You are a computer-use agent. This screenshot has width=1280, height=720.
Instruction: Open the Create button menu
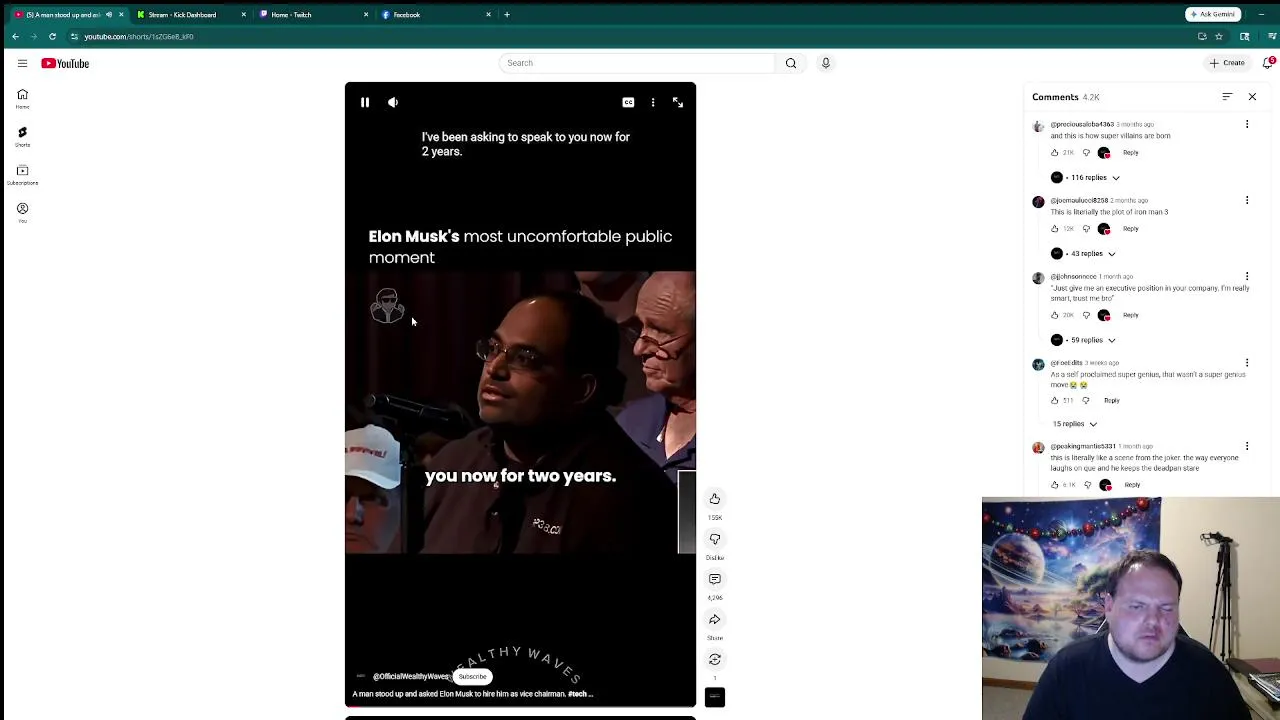click(x=1227, y=63)
